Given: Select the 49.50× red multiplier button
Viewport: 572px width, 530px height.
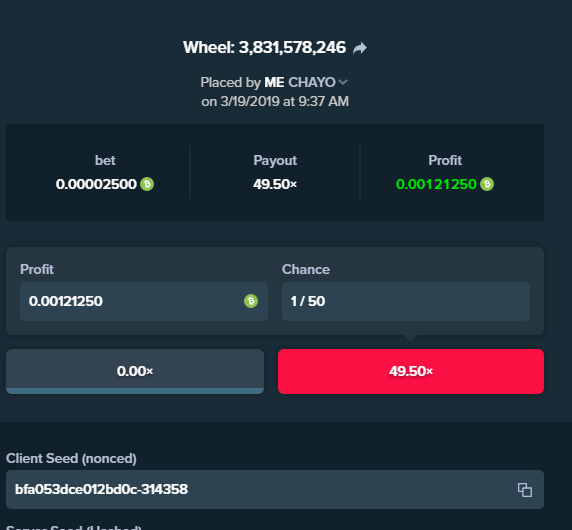Looking at the screenshot, I should [x=411, y=371].
